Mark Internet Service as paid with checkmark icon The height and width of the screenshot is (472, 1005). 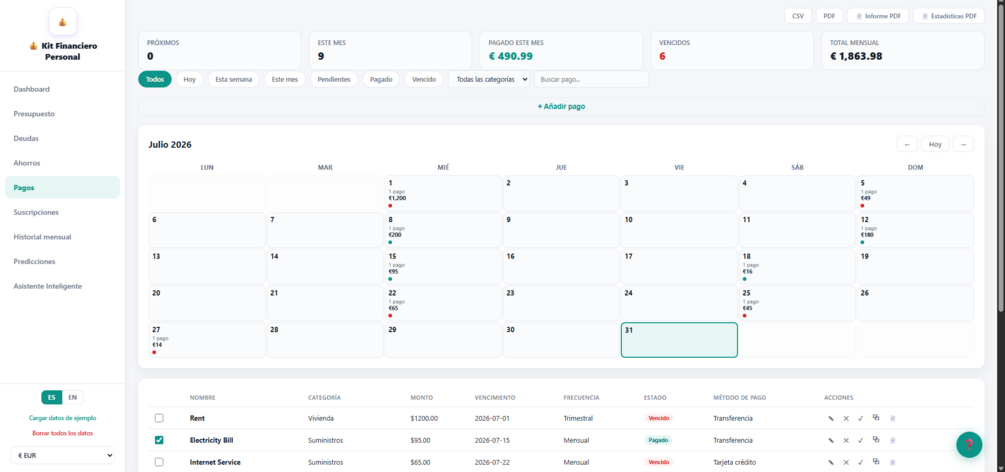[861, 462]
